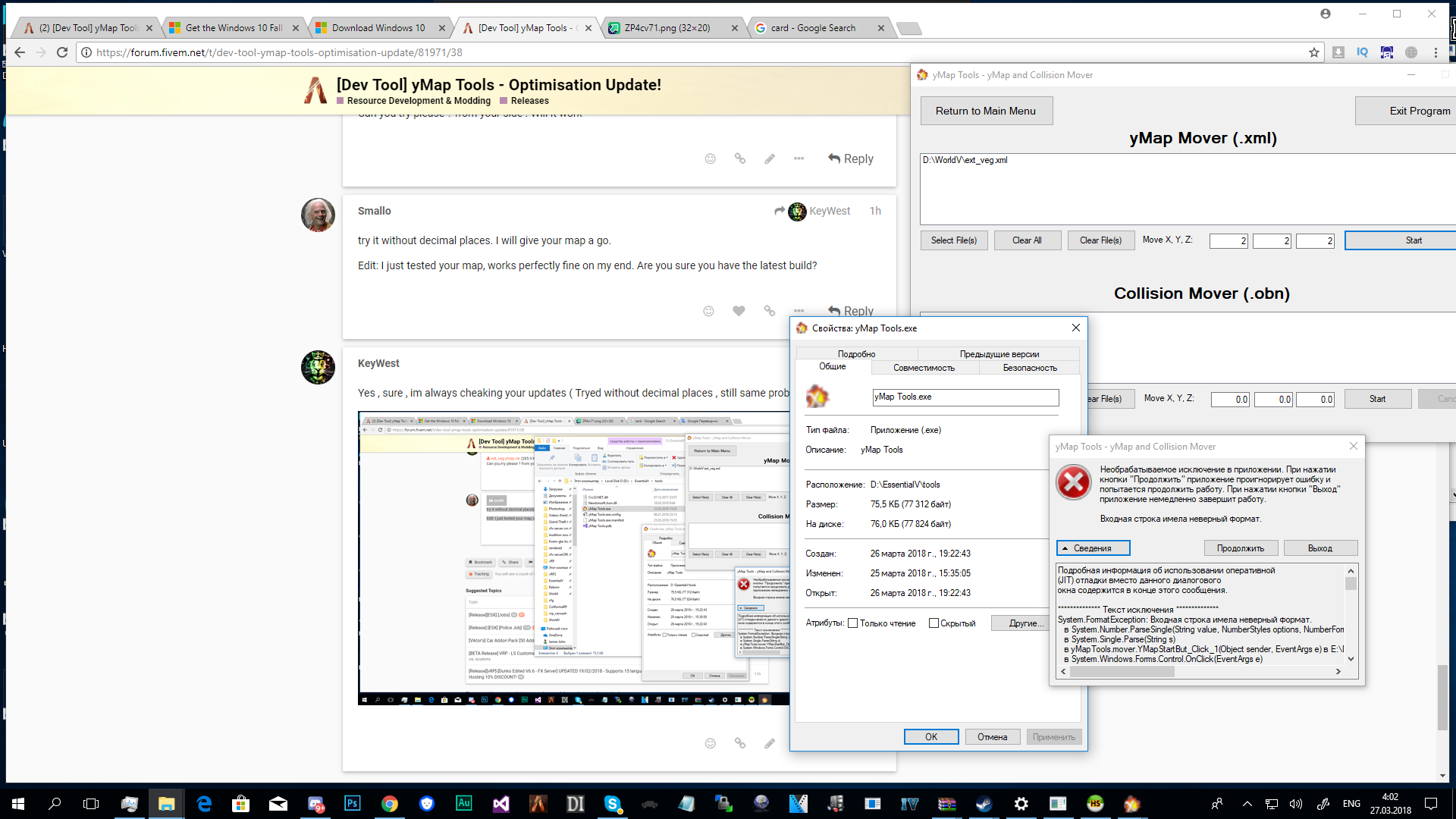Click the Move X value field in yMap Mover
Viewport: 1456px width, 819px height.
tap(1228, 240)
